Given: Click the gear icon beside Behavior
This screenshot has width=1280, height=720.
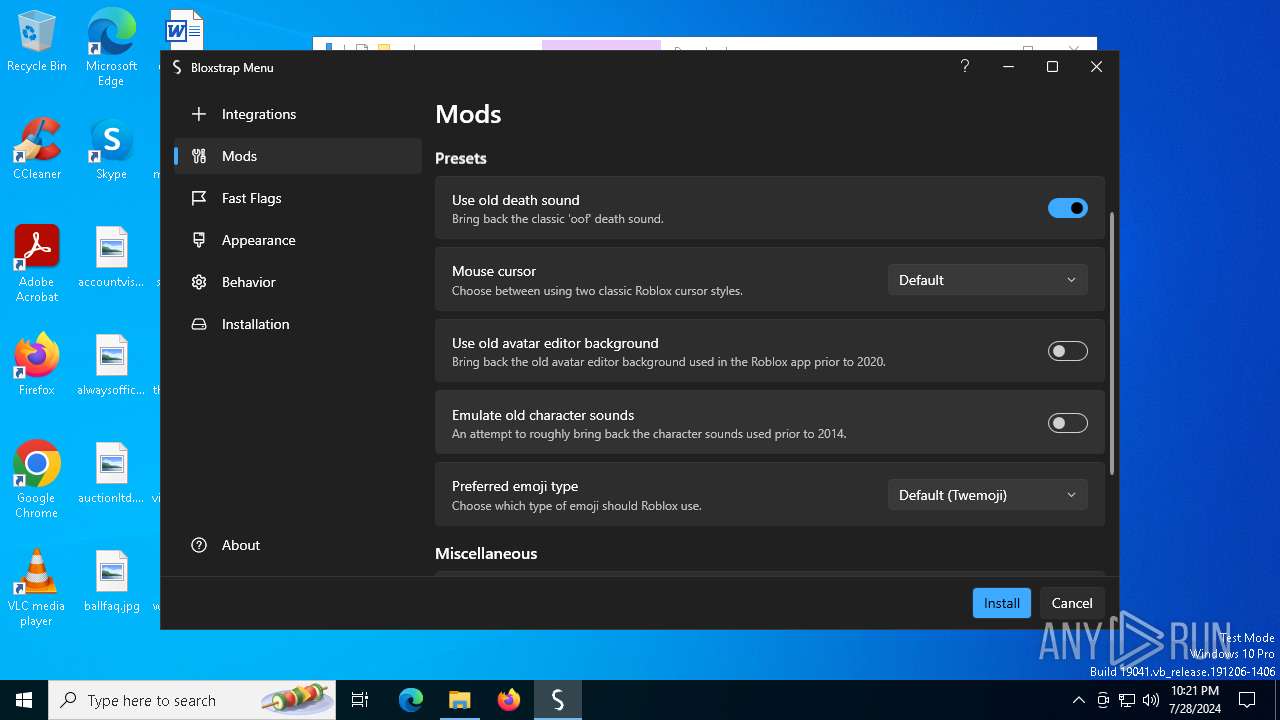Looking at the screenshot, I should [199, 282].
